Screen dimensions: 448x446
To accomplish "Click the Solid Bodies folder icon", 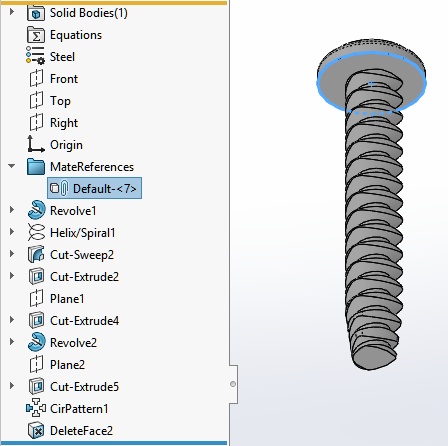I will point(36,13).
